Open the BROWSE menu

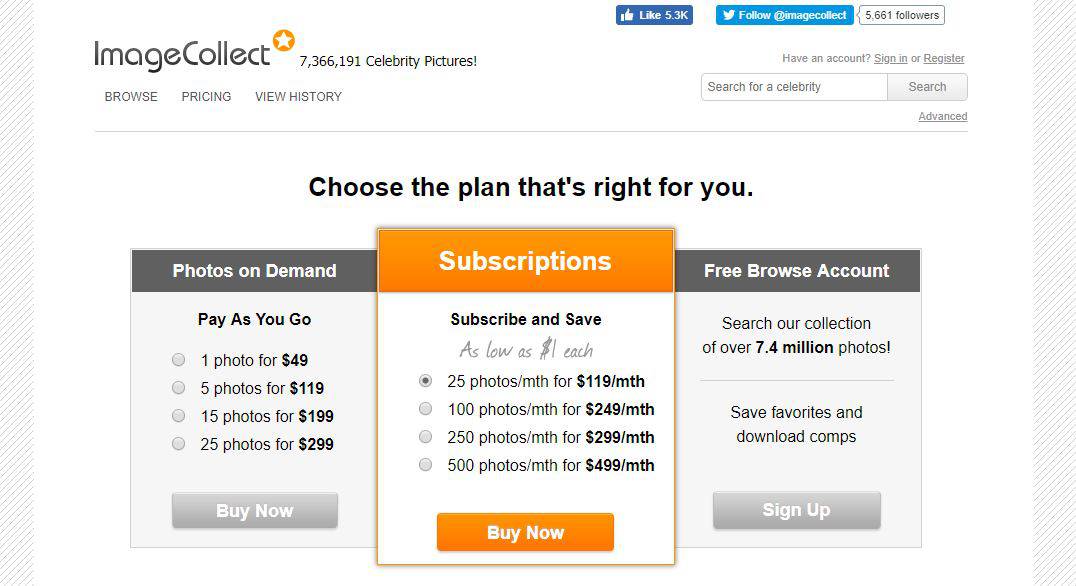pyautogui.click(x=131, y=97)
